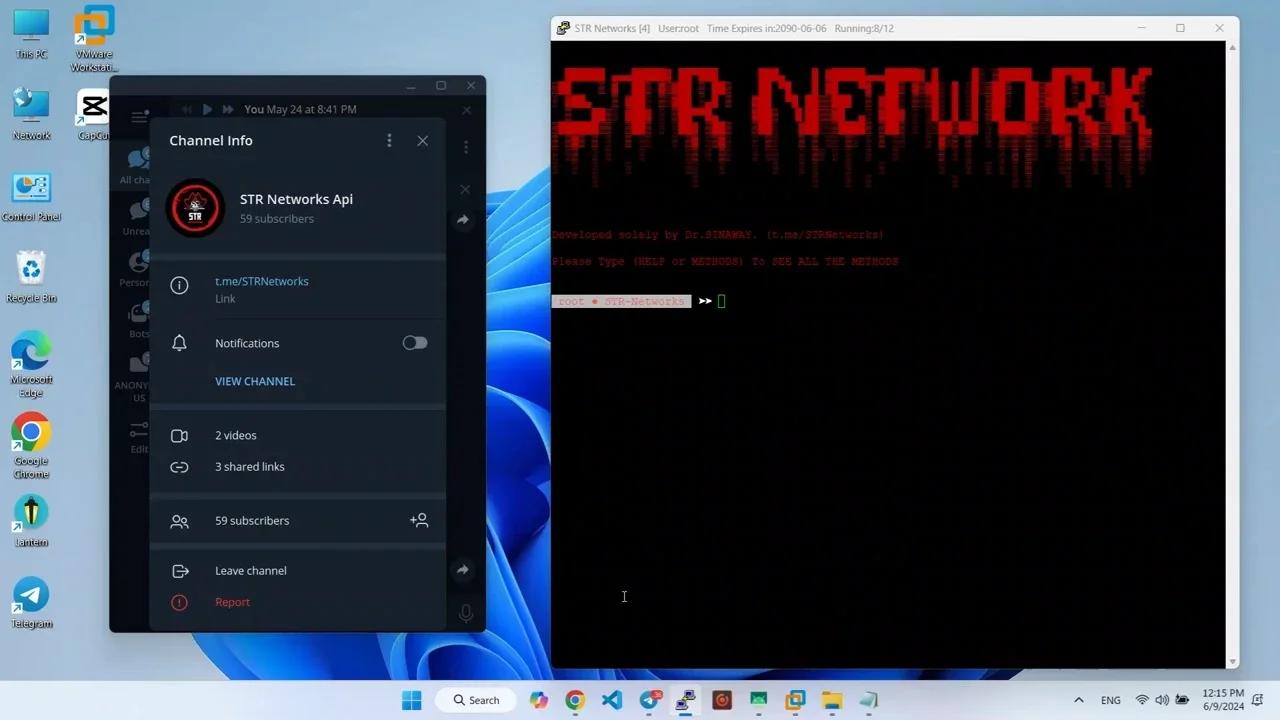This screenshot has width=1280, height=720.
Task: Open the right panel three-dot menu
Action: pos(465,147)
